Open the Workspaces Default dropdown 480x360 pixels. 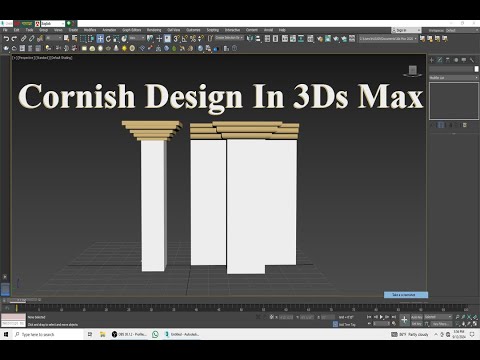(x=462, y=30)
